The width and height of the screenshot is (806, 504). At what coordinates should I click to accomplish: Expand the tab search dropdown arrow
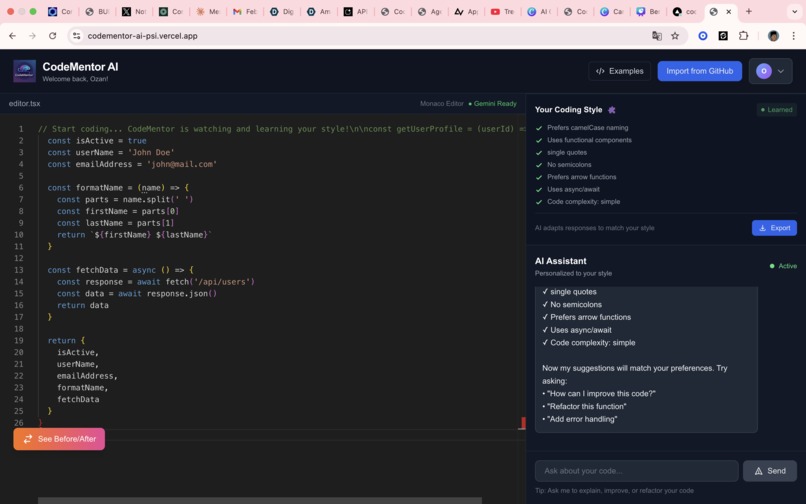795,11
